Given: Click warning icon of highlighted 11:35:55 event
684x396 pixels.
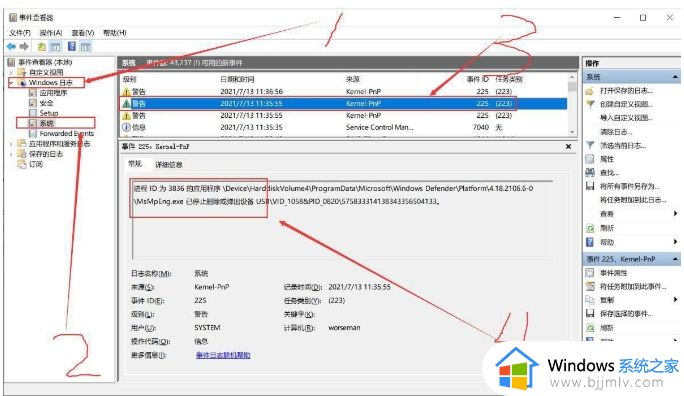Looking at the screenshot, I should click(x=126, y=104).
